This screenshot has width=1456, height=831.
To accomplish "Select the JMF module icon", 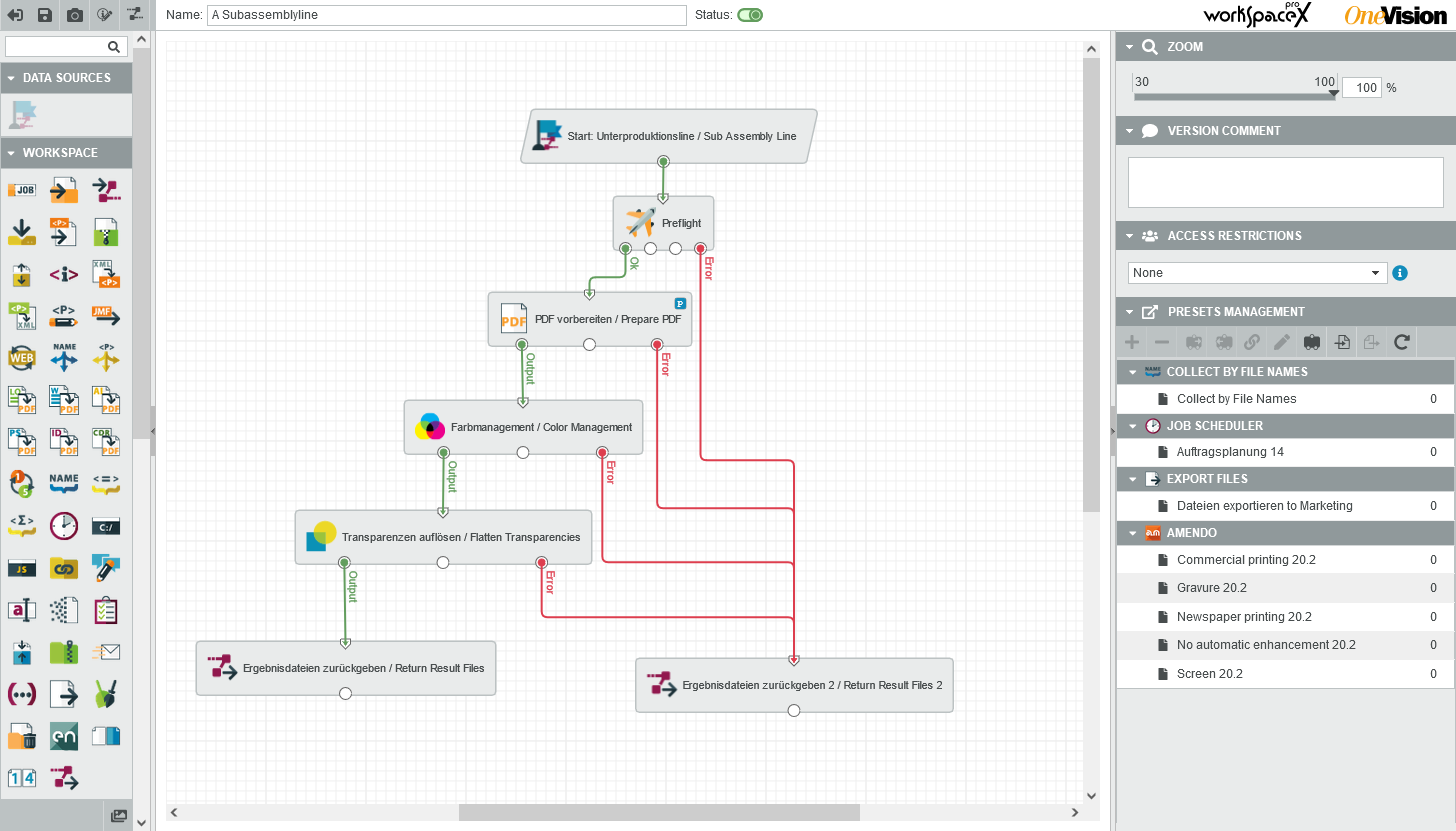I will pyautogui.click(x=106, y=316).
